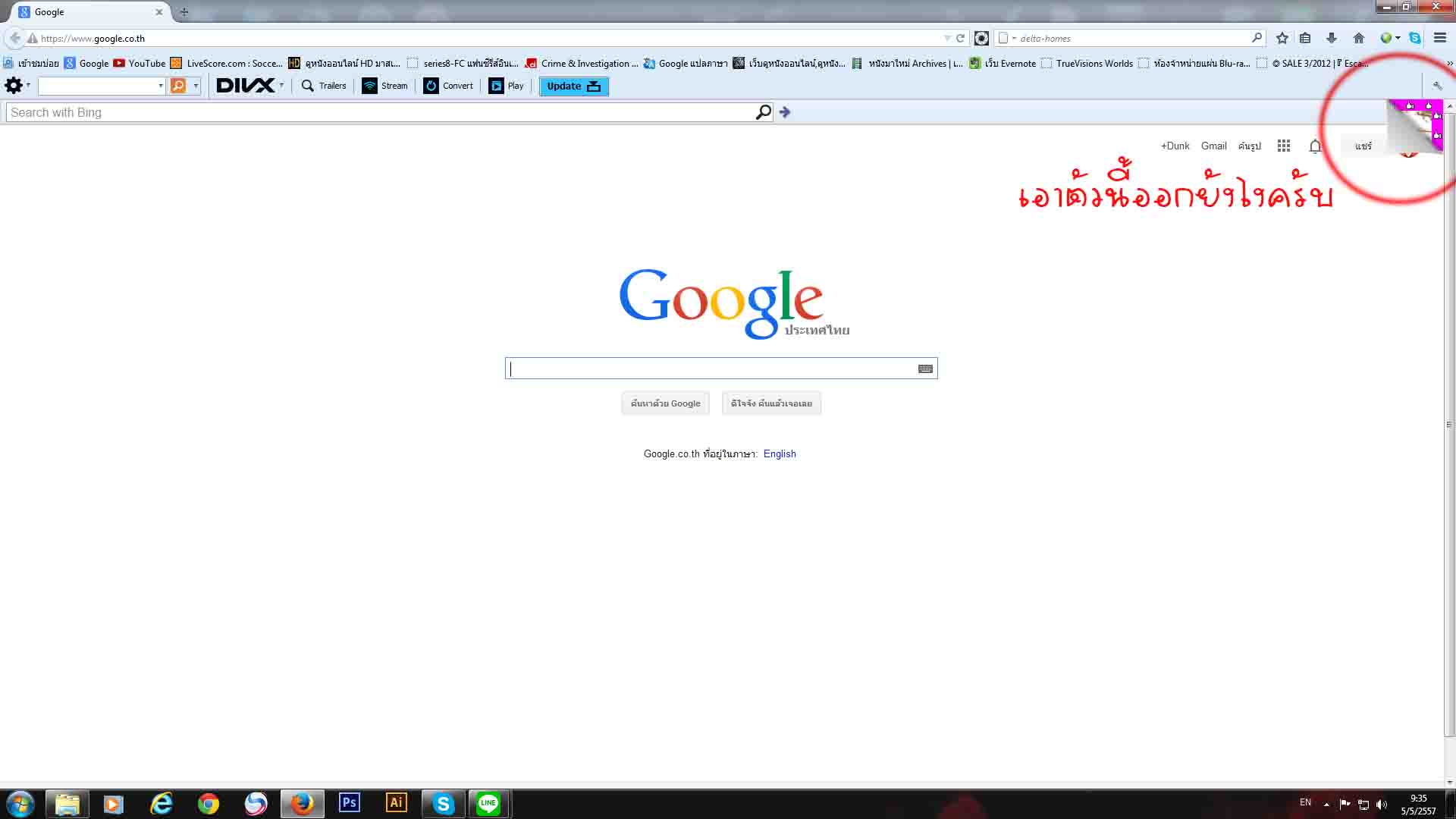Open Gmail link
This screenshot has height=819, width=1456.
point(1213,146)
